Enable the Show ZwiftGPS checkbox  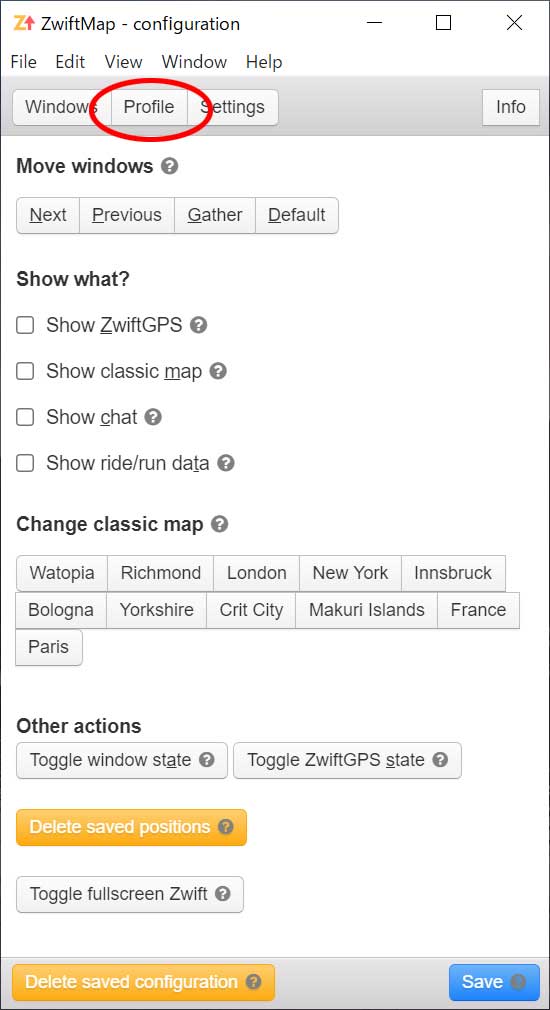pos(25,325)
